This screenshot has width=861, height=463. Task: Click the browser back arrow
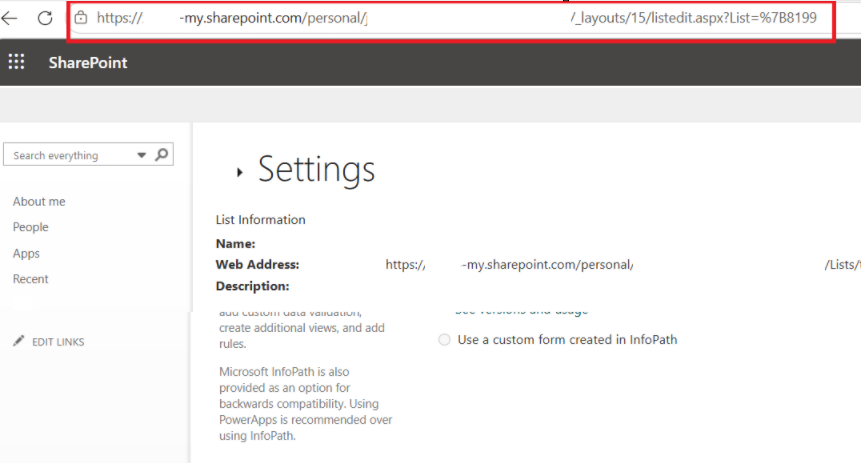pos(9,18)
